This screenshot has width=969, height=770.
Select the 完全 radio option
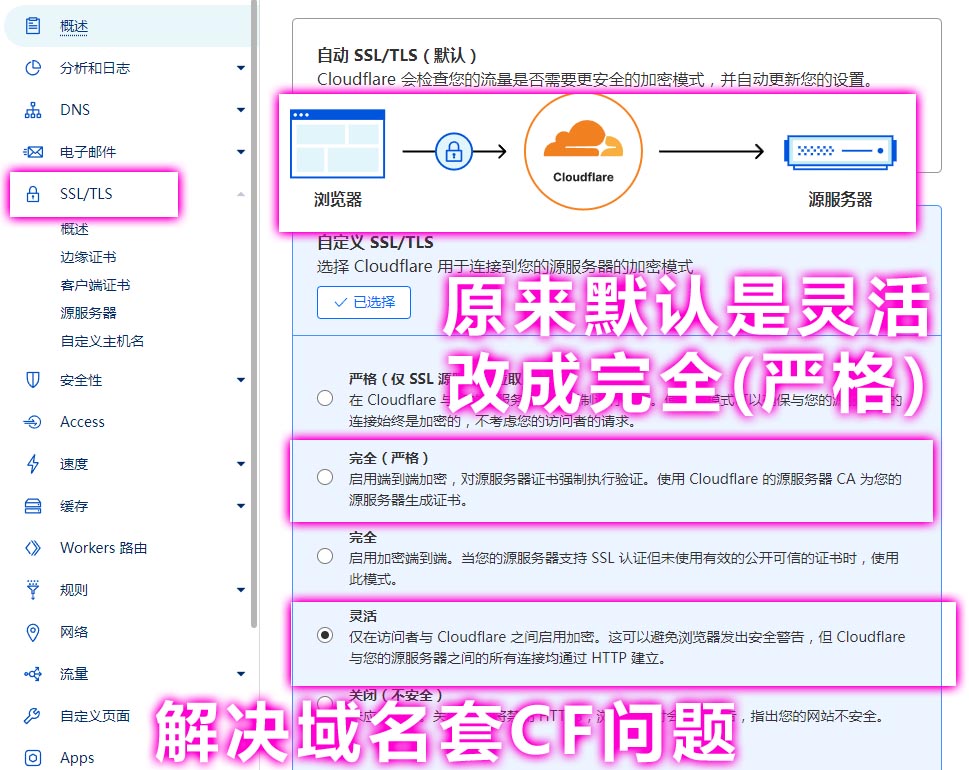(x=325, y=556)
